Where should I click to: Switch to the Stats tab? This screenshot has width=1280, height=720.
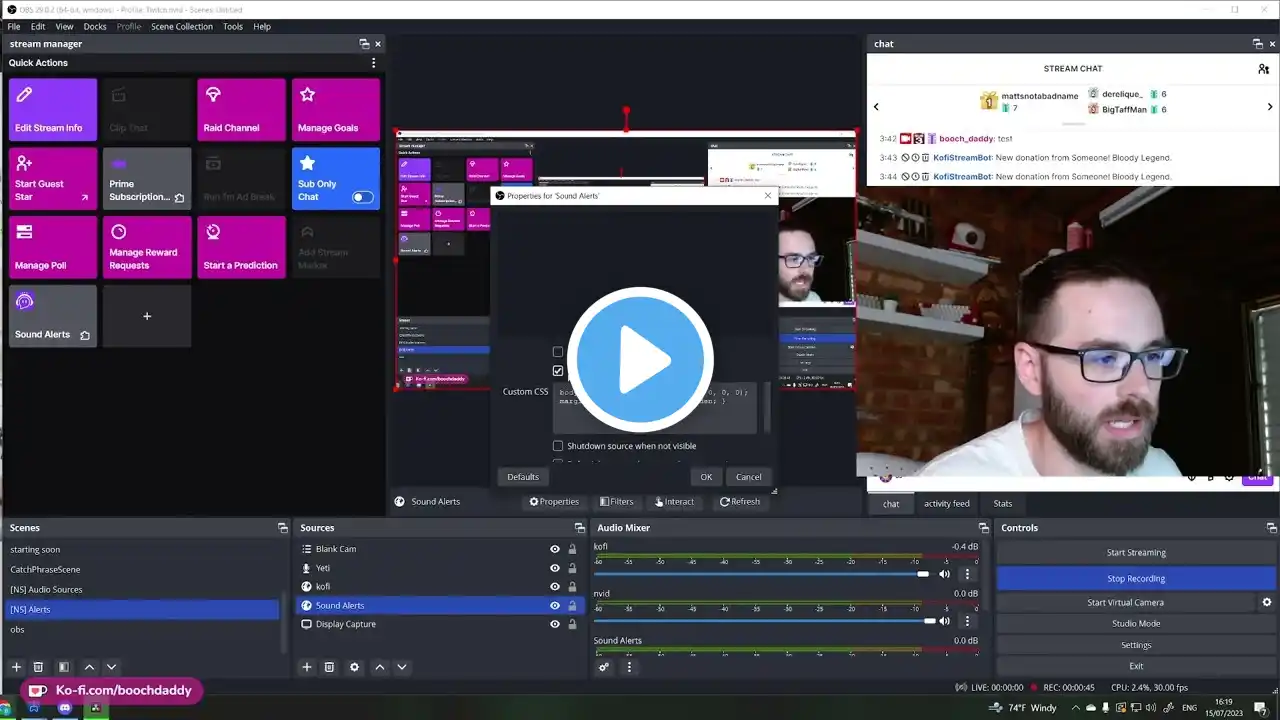[x=1002, y=504]
